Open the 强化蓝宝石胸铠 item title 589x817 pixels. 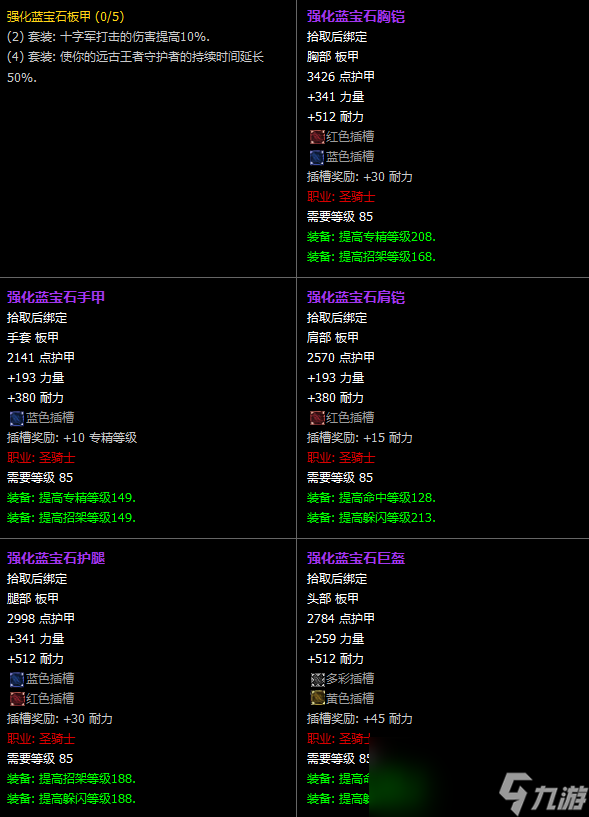pos(356,17)
